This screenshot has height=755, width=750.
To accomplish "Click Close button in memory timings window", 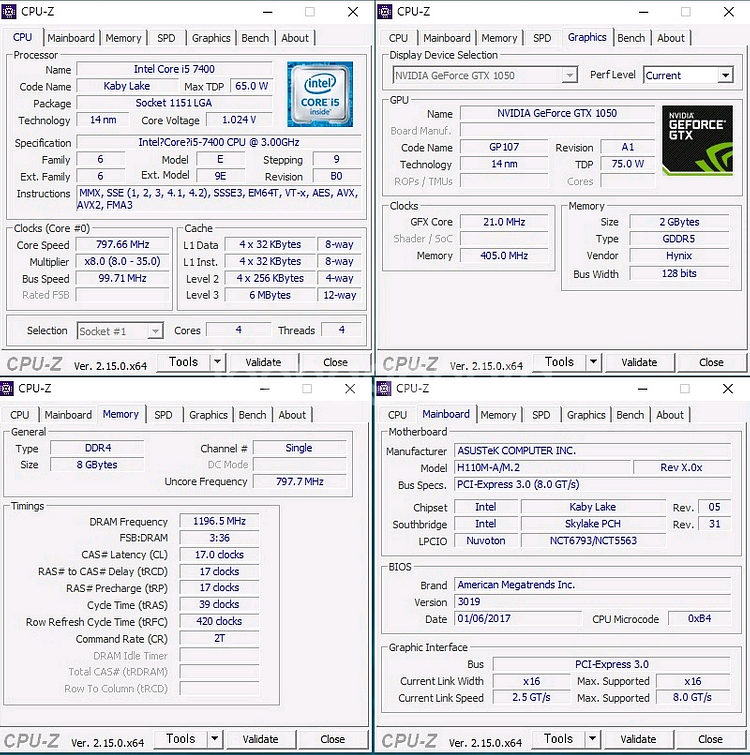I will (x=333, y=739).
